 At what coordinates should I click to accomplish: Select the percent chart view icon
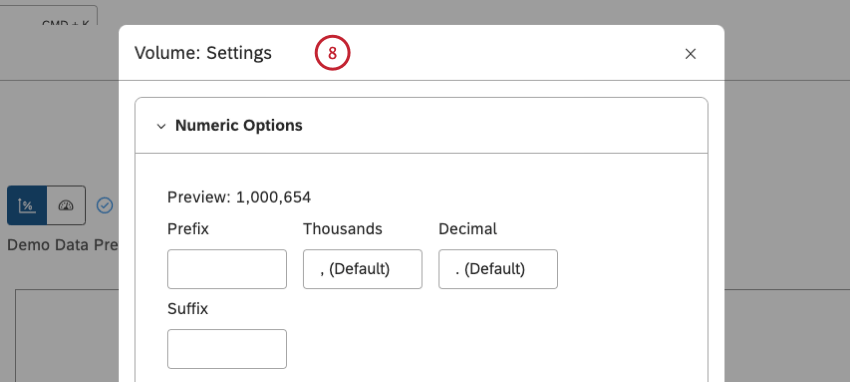(x=27, y=205)
